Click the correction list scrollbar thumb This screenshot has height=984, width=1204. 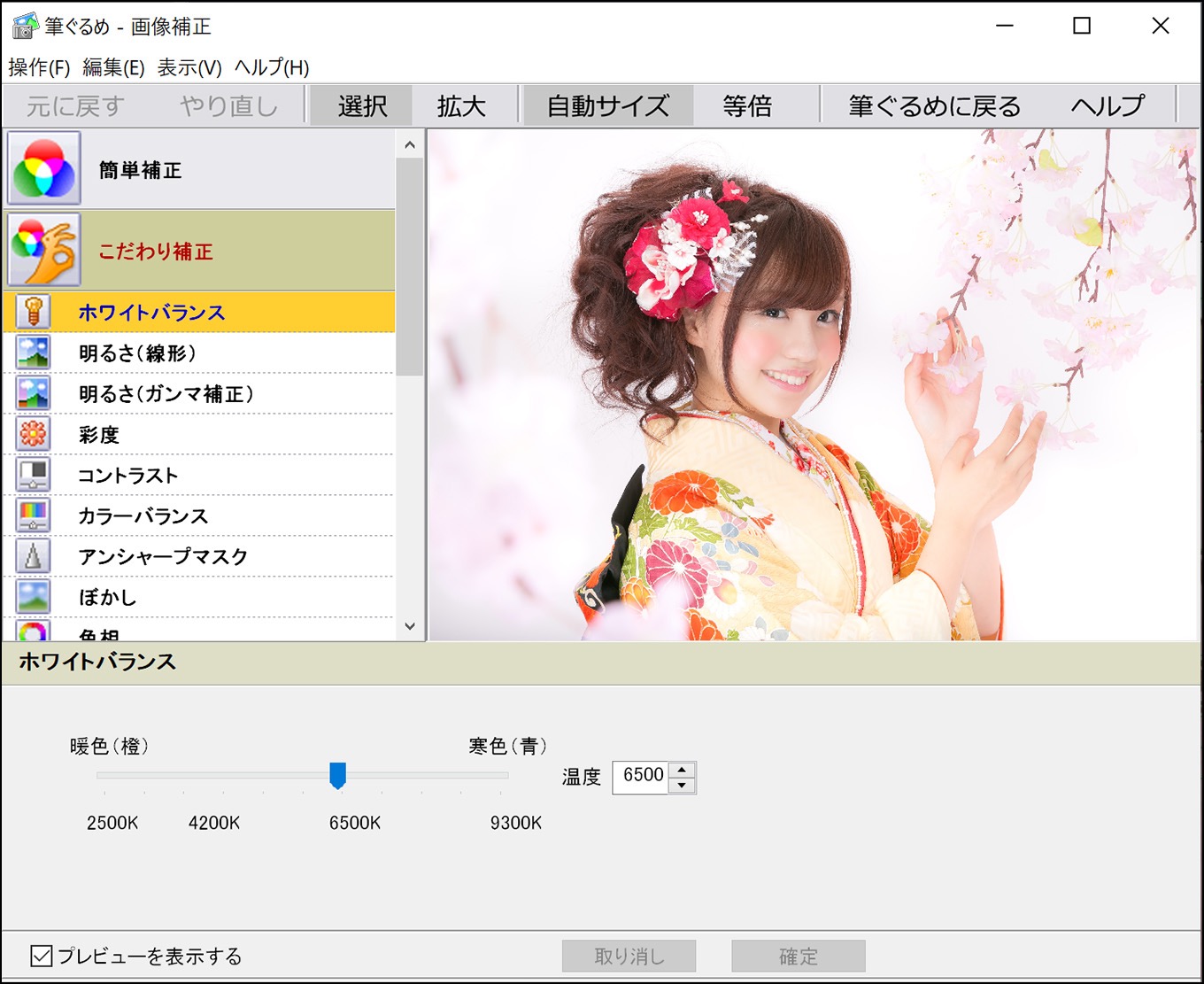coord(409,266)
